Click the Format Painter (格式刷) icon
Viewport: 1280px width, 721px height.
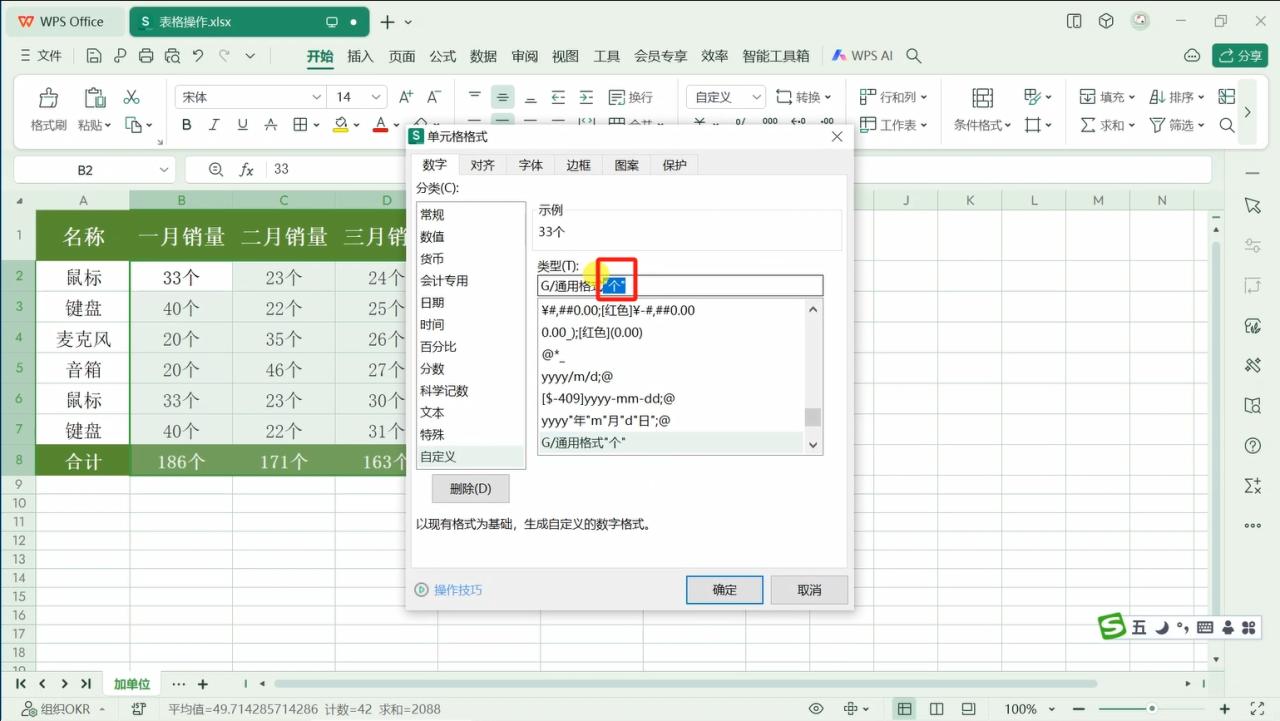pyautogui.click(x=48, y=98)
